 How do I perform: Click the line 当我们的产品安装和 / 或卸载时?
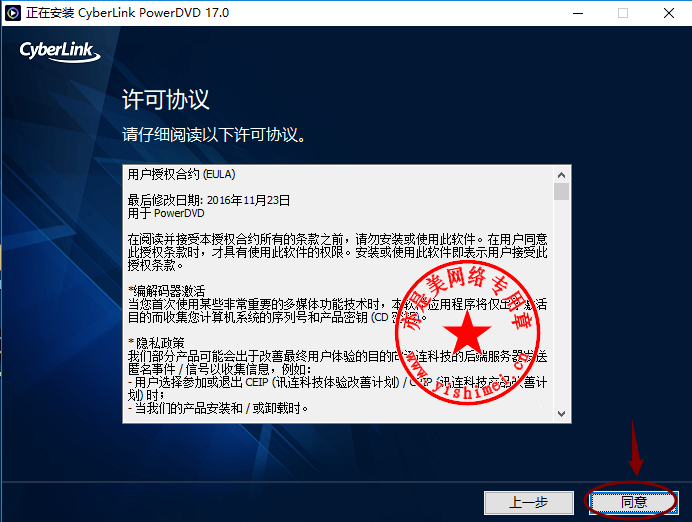click(x=218, y=408)
